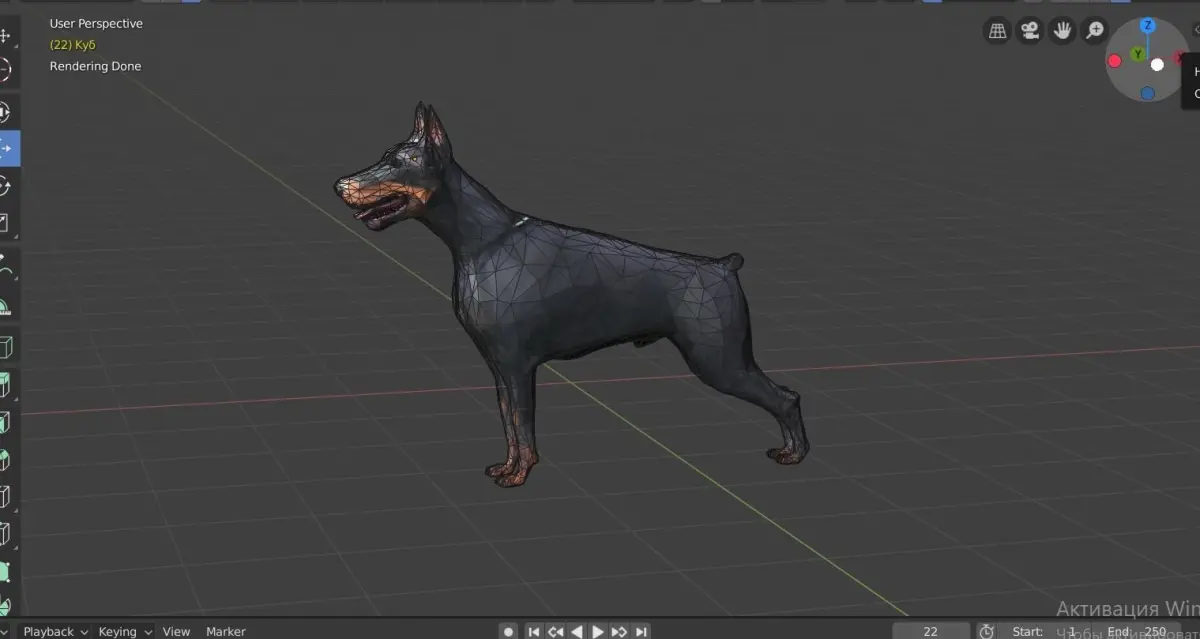Click the magnifier zoom view icon

tap(1095, 31)
